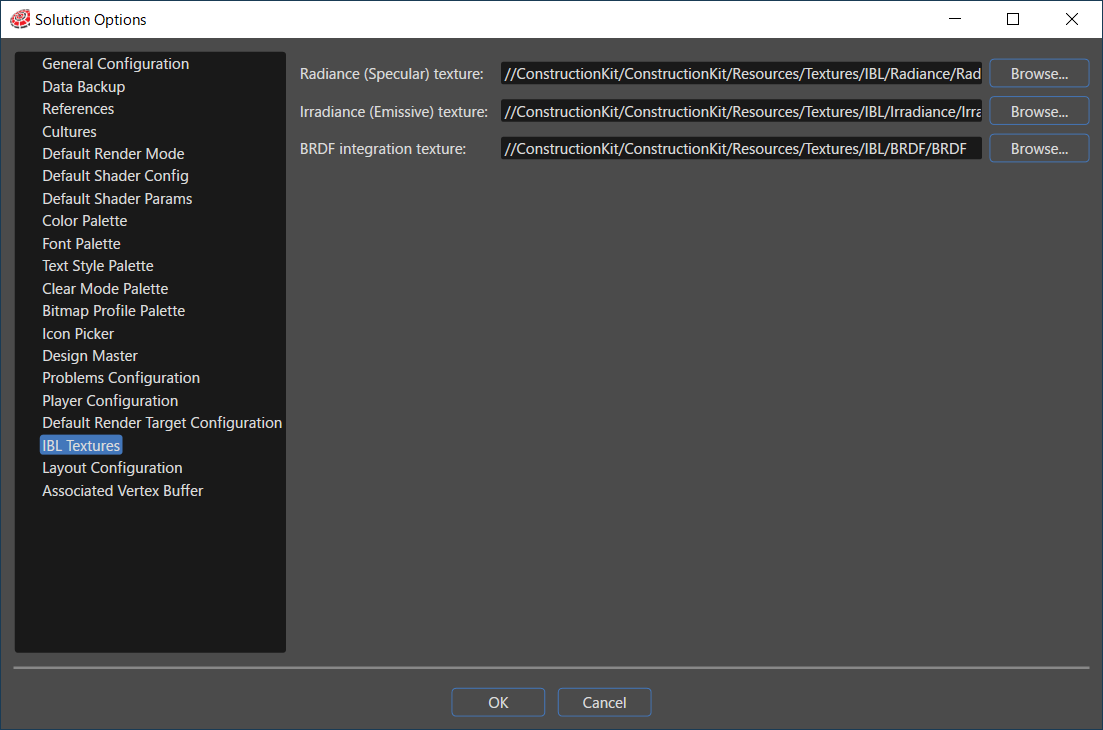Screen dimensions: 1103x730
Task: Go to Cultures options page
Action: point(69,132)
